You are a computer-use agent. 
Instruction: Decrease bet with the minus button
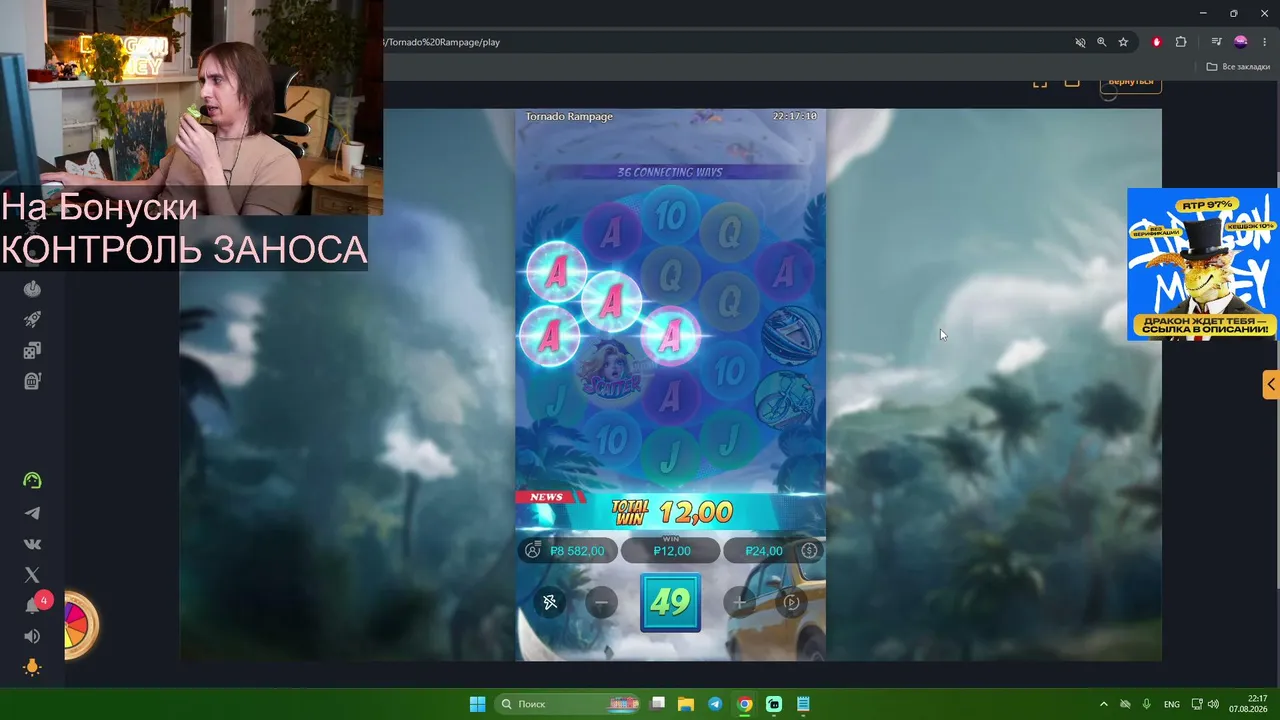click(x=602, y=602)
